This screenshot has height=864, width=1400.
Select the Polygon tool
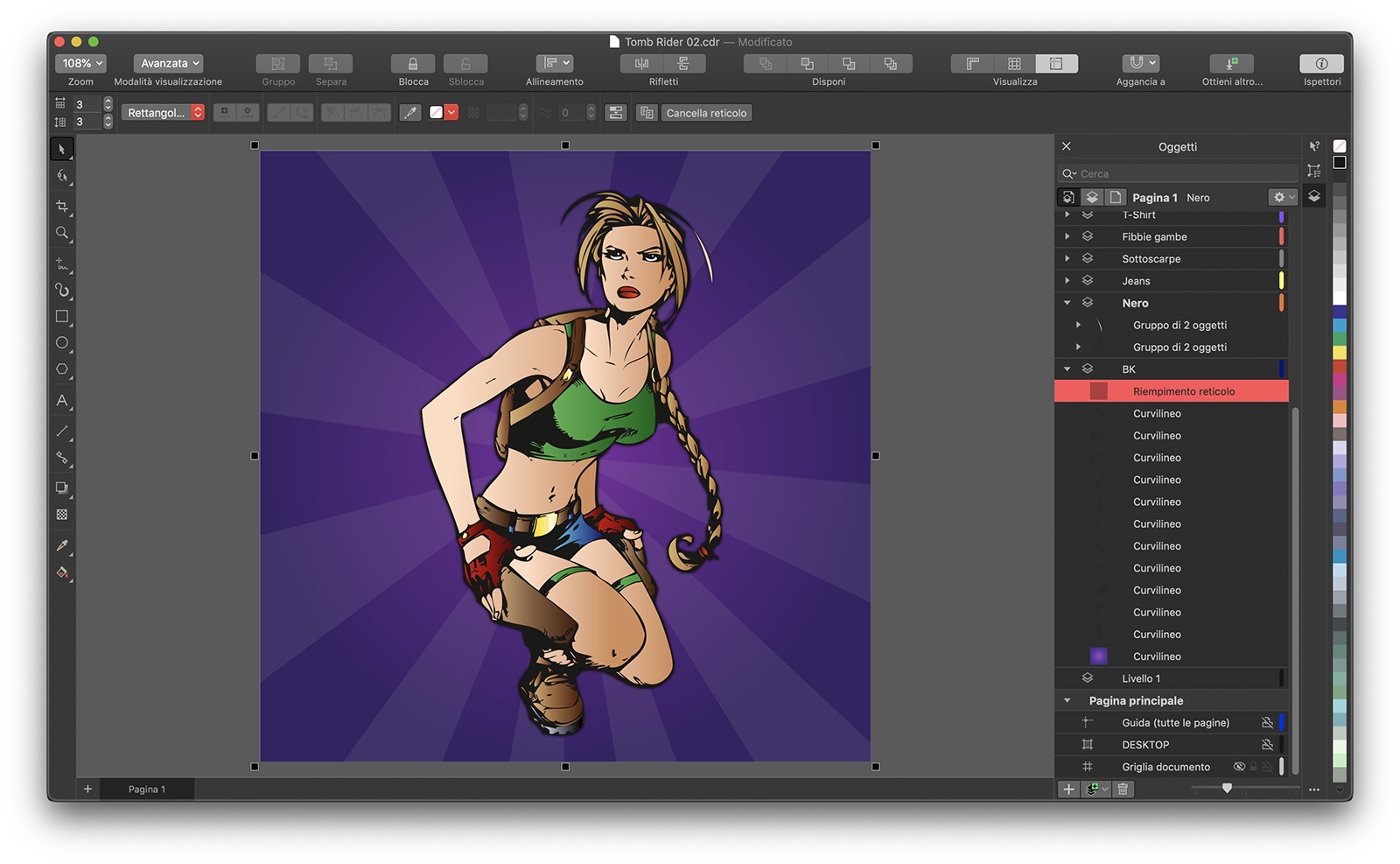[61, 369]
